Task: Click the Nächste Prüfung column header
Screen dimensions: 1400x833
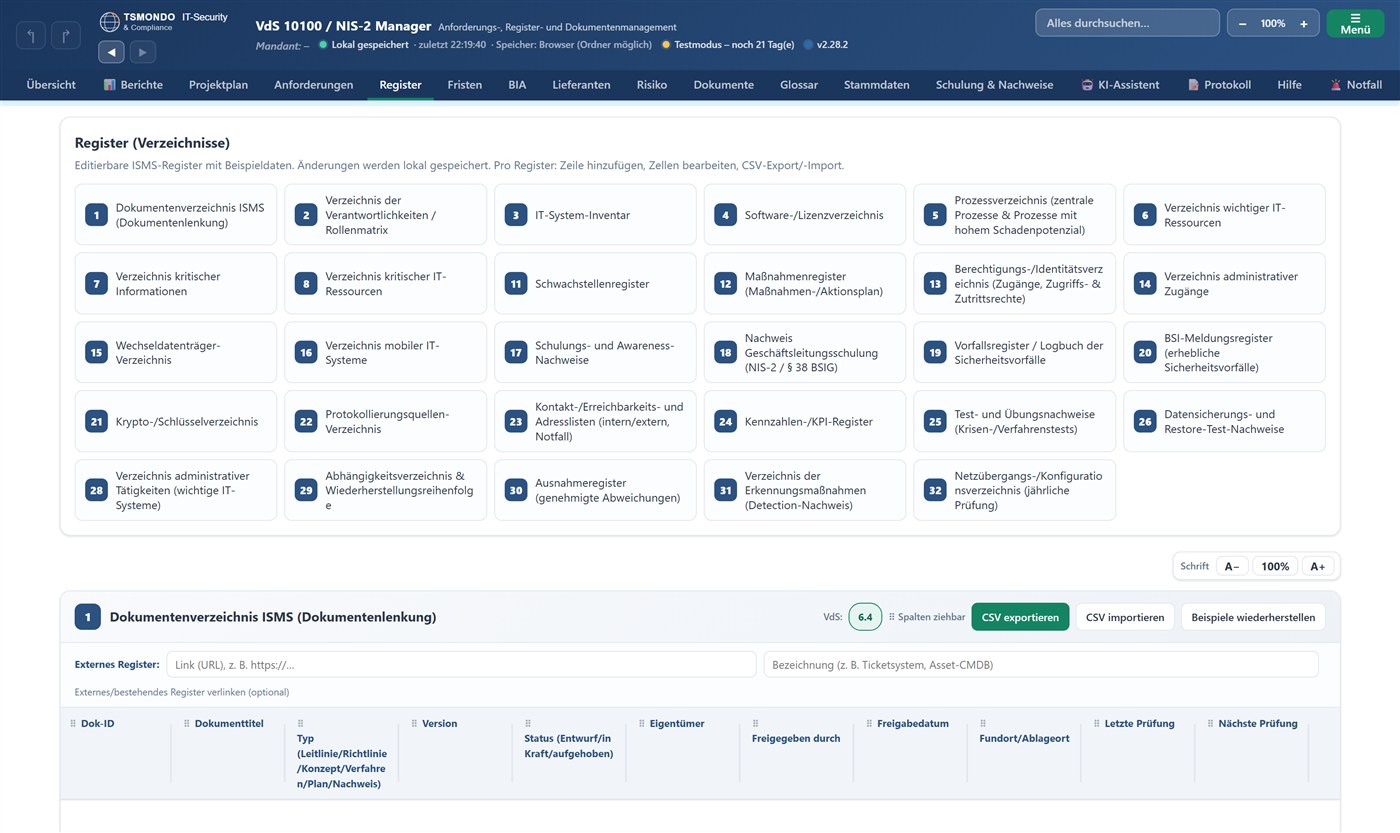Action: pyautogui.click(x=1258, y=723)
